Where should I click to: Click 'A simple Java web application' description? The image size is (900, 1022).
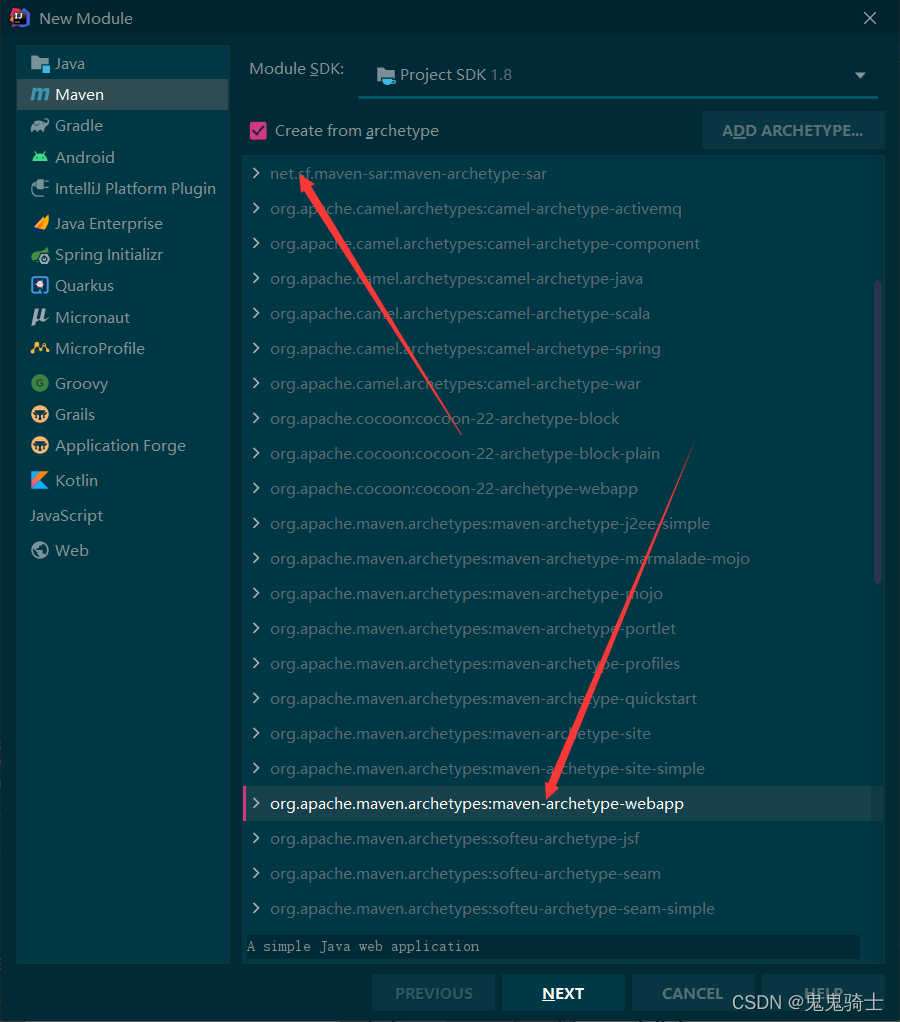tap(363, 946)
